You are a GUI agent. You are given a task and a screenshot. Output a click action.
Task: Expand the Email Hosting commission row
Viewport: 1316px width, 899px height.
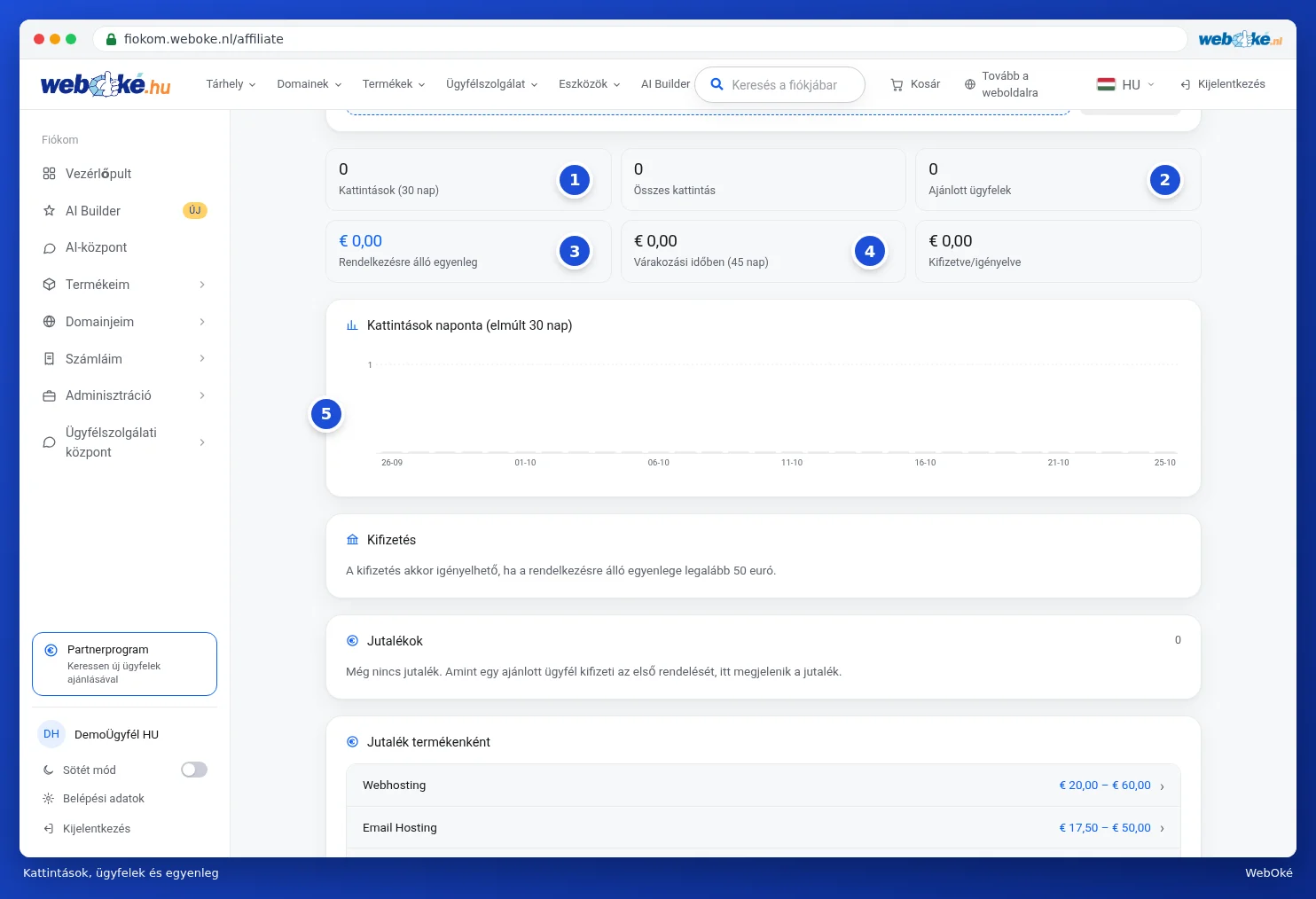(764, 828)
